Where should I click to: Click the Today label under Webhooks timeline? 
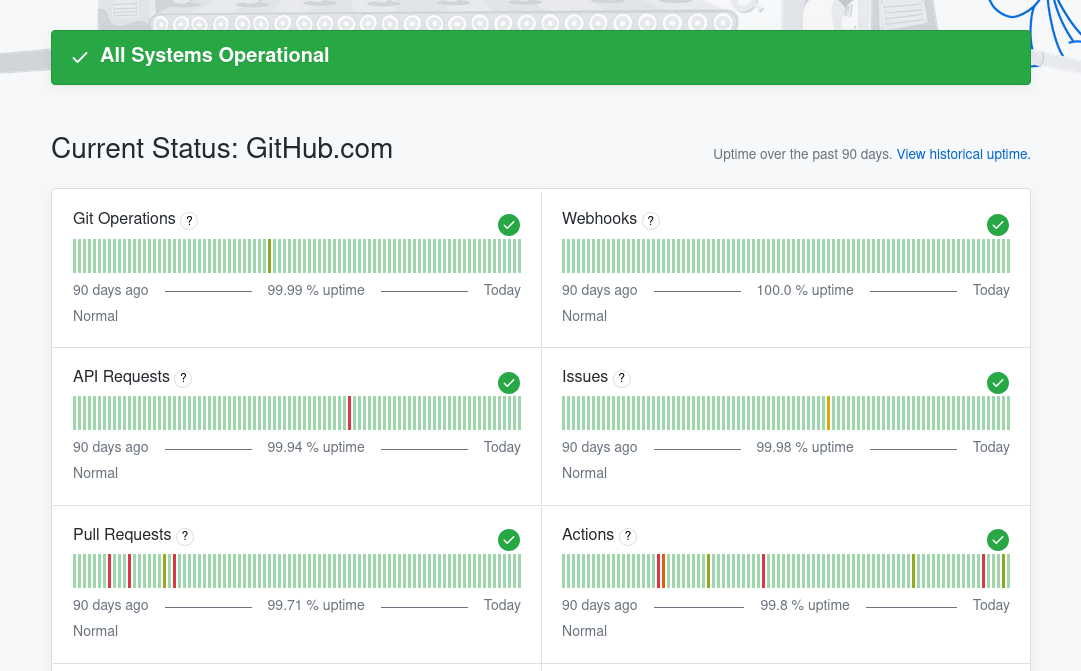(x=991, y=290)
